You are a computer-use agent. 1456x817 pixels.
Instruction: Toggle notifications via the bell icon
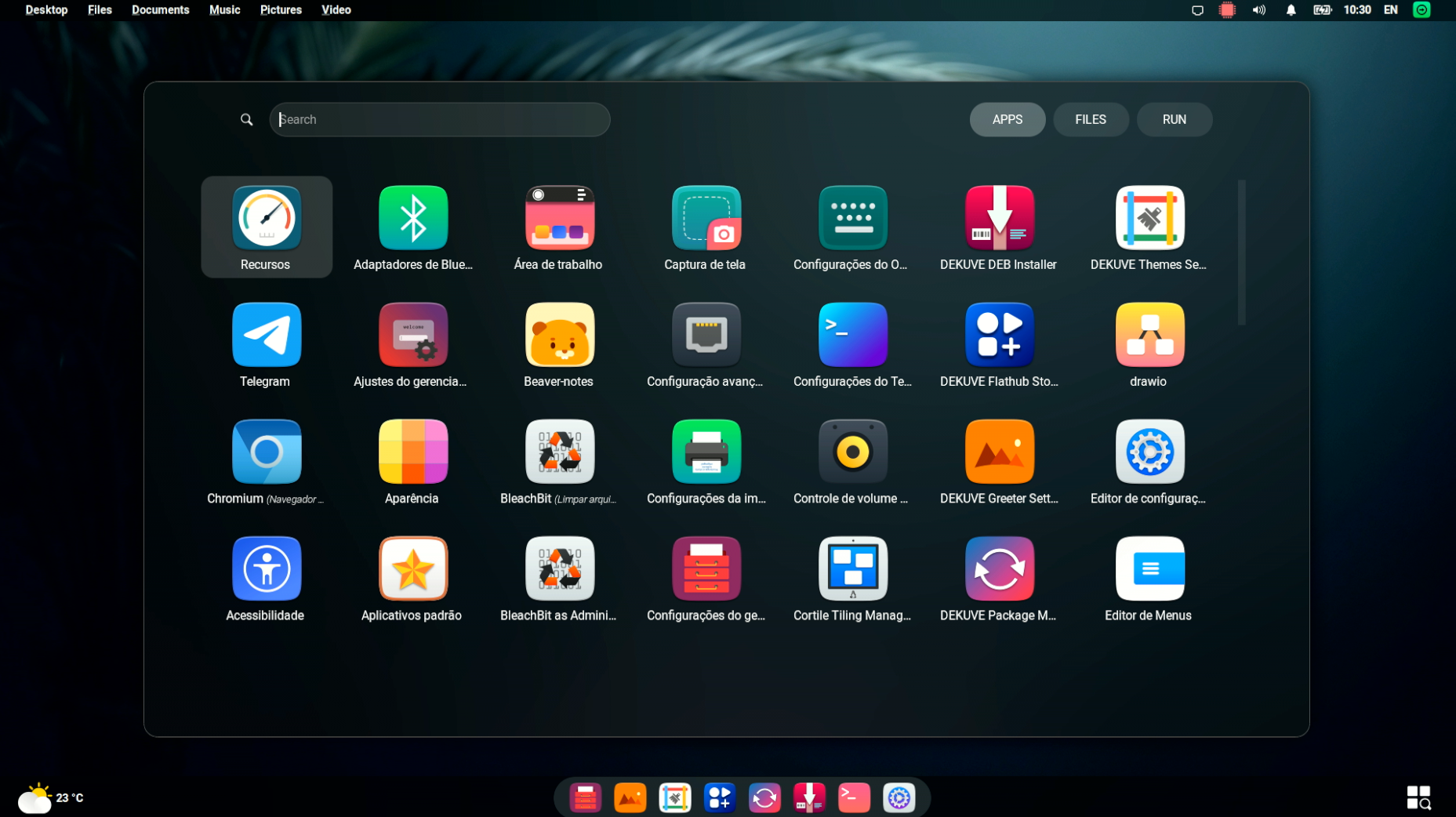coord(1291,10)
